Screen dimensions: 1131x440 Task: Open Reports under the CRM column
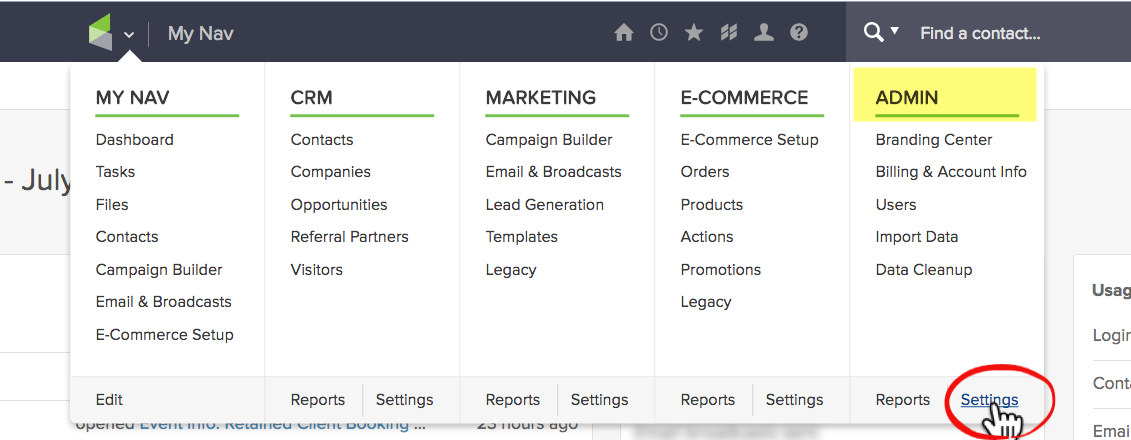pos(318,400)
